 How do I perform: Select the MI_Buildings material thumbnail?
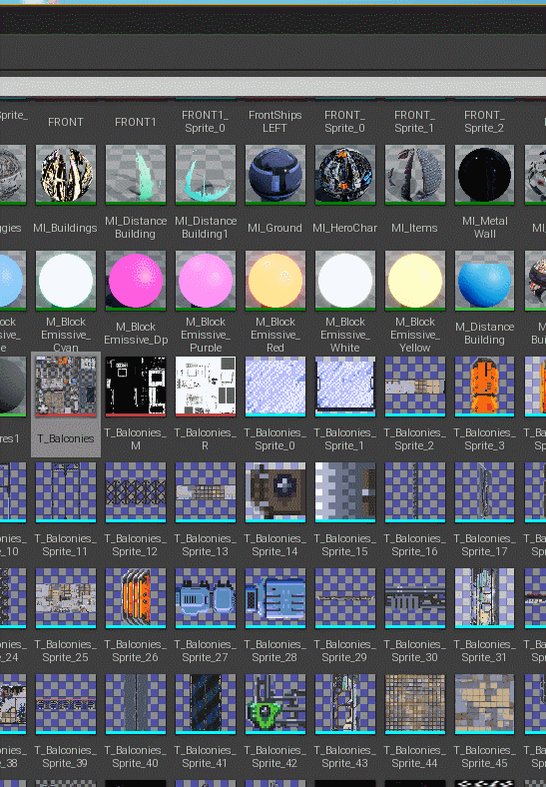pos(66,175)
